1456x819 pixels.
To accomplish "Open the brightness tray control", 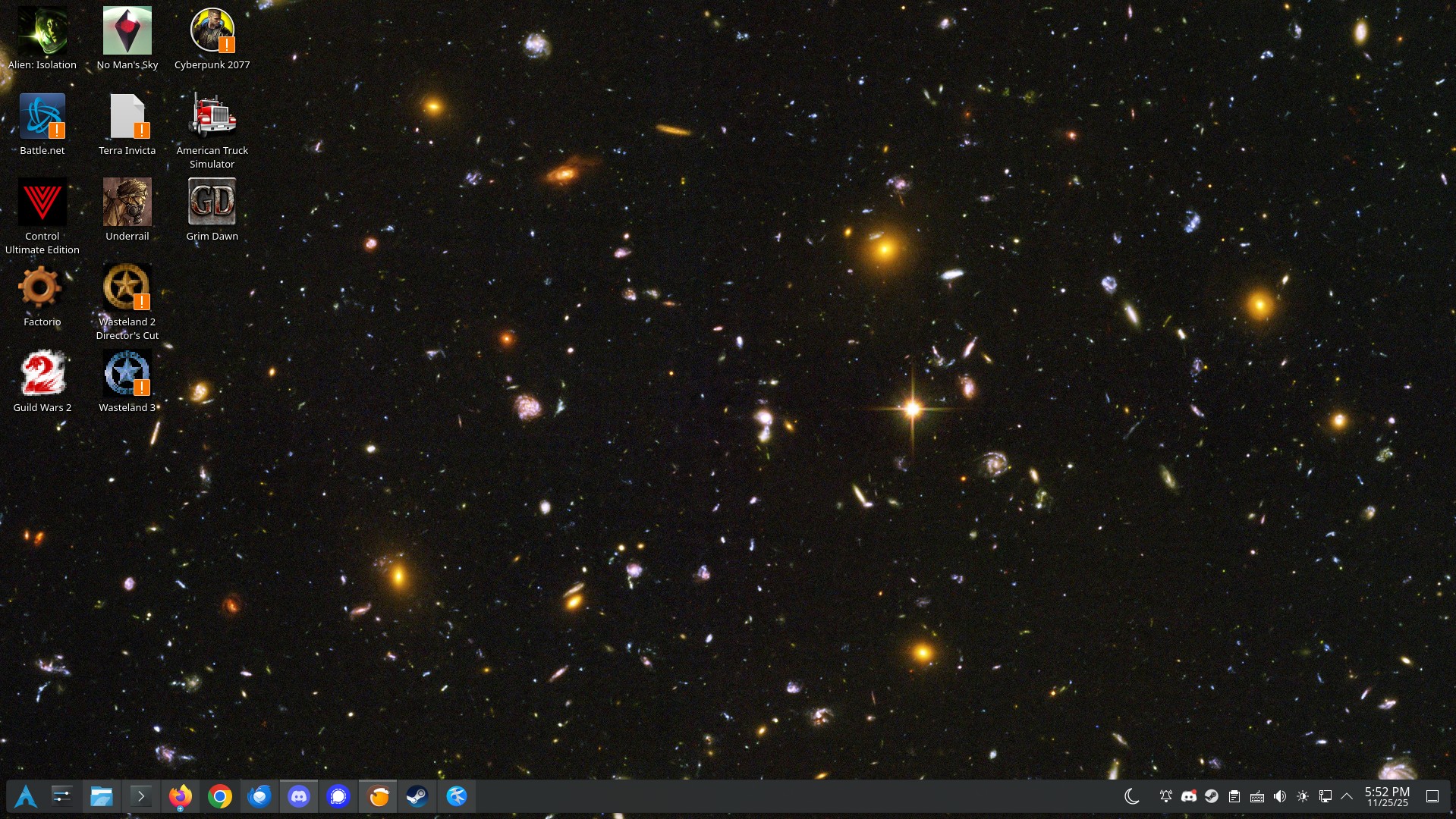I will (1303, 796).
